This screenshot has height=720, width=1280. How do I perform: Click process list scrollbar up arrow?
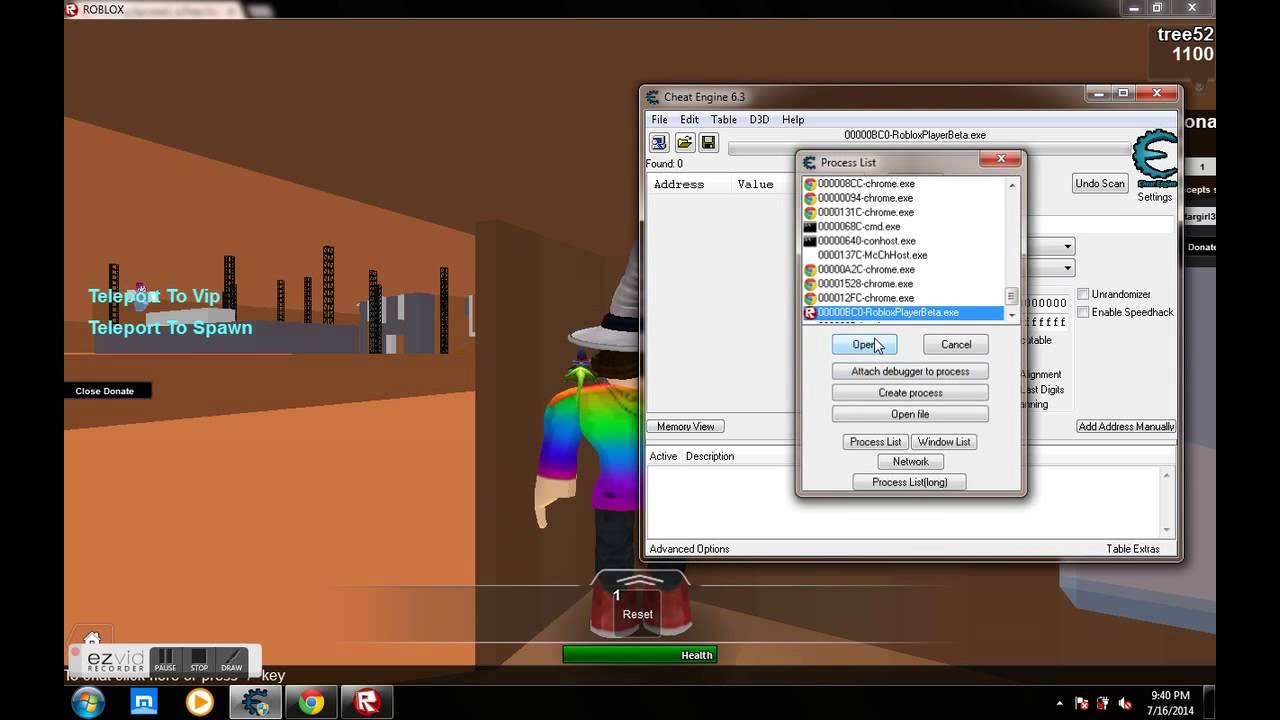[x=1012, y=185]
